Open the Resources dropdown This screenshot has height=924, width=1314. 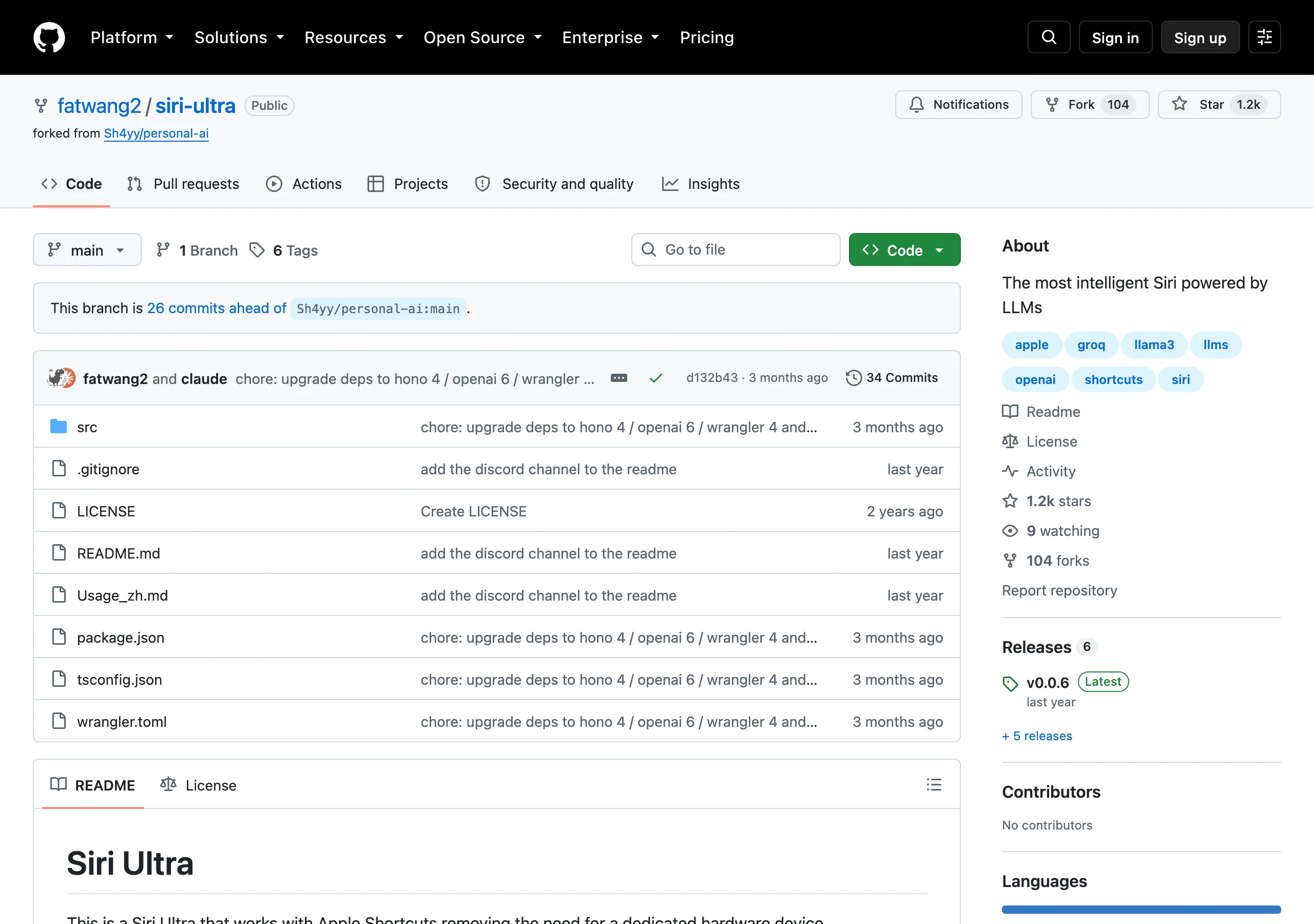354,37
